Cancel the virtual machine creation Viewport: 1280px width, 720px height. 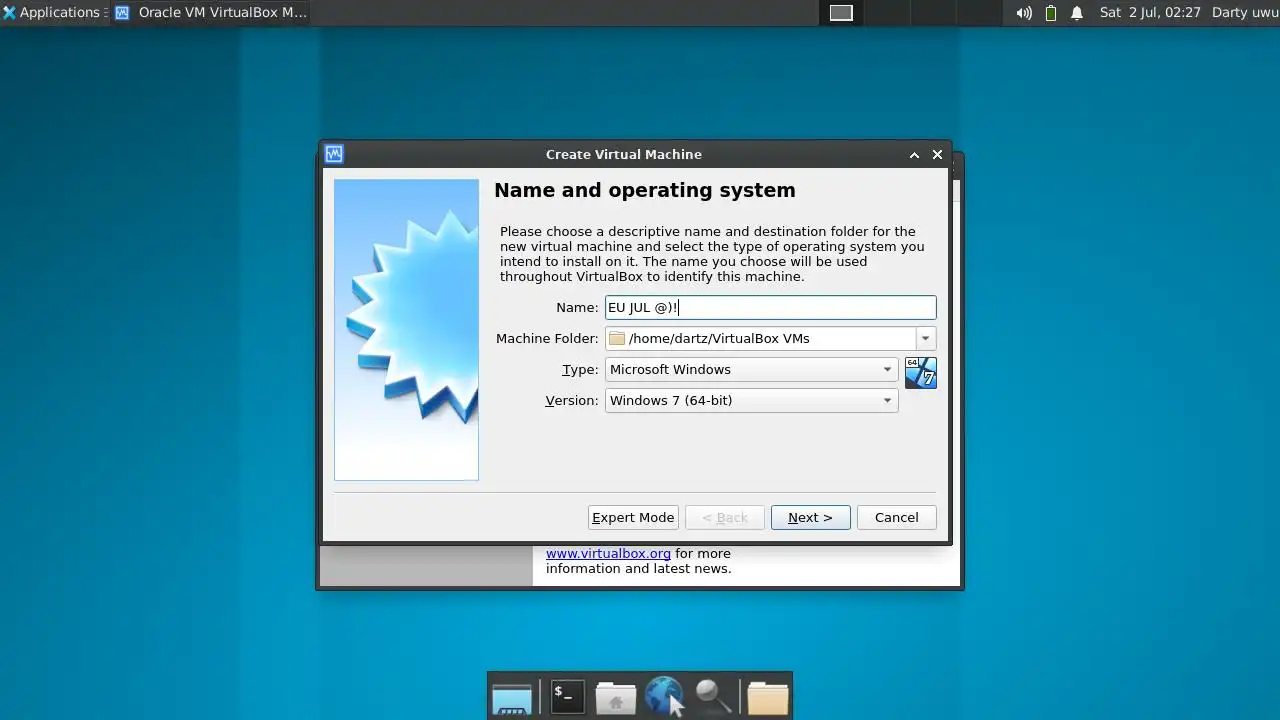[x=896, y=517]
